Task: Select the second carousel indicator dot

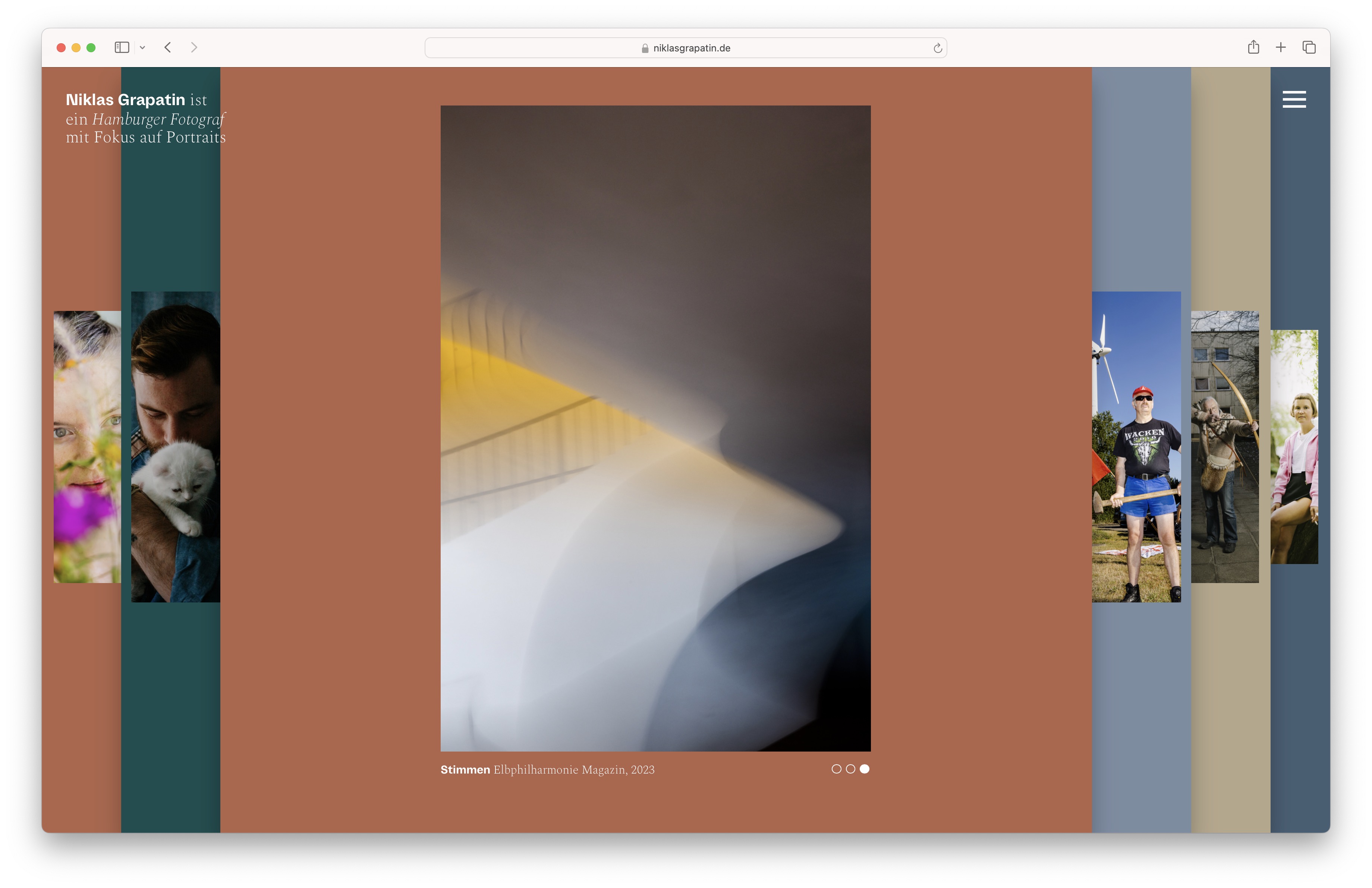Action: point(850,769)
